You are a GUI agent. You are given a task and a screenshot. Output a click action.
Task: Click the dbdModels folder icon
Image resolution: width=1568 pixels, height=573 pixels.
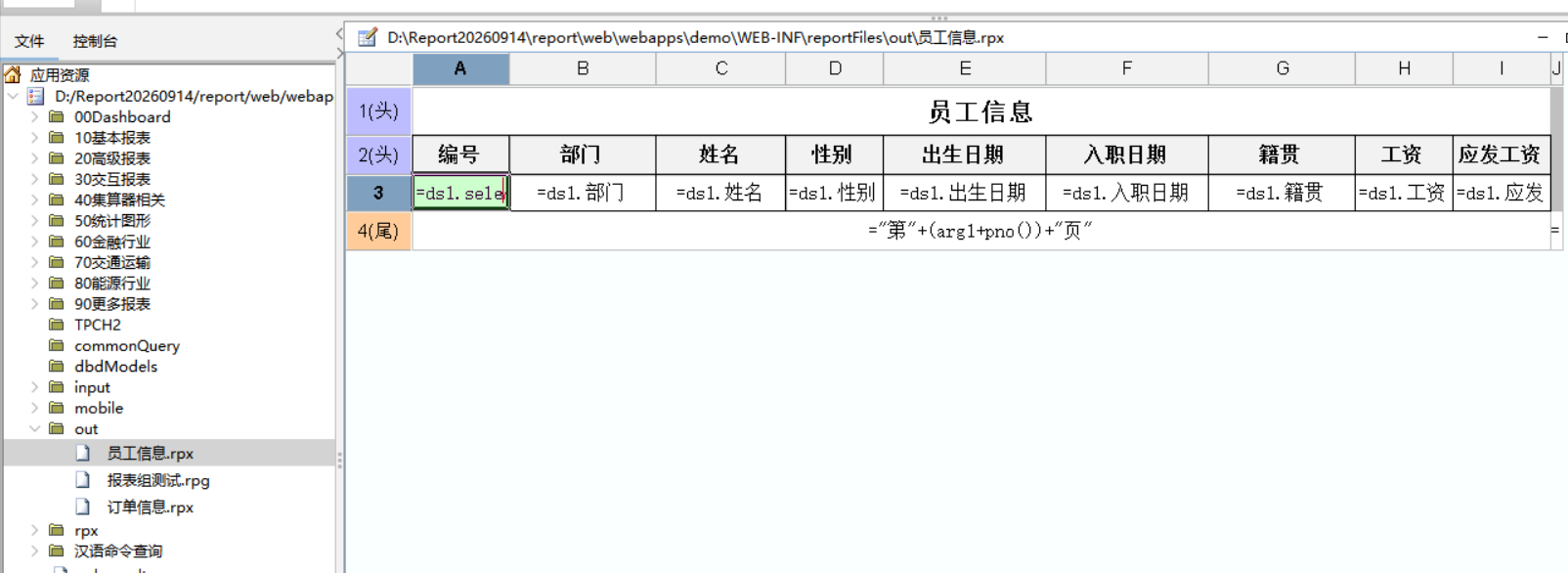57,366
